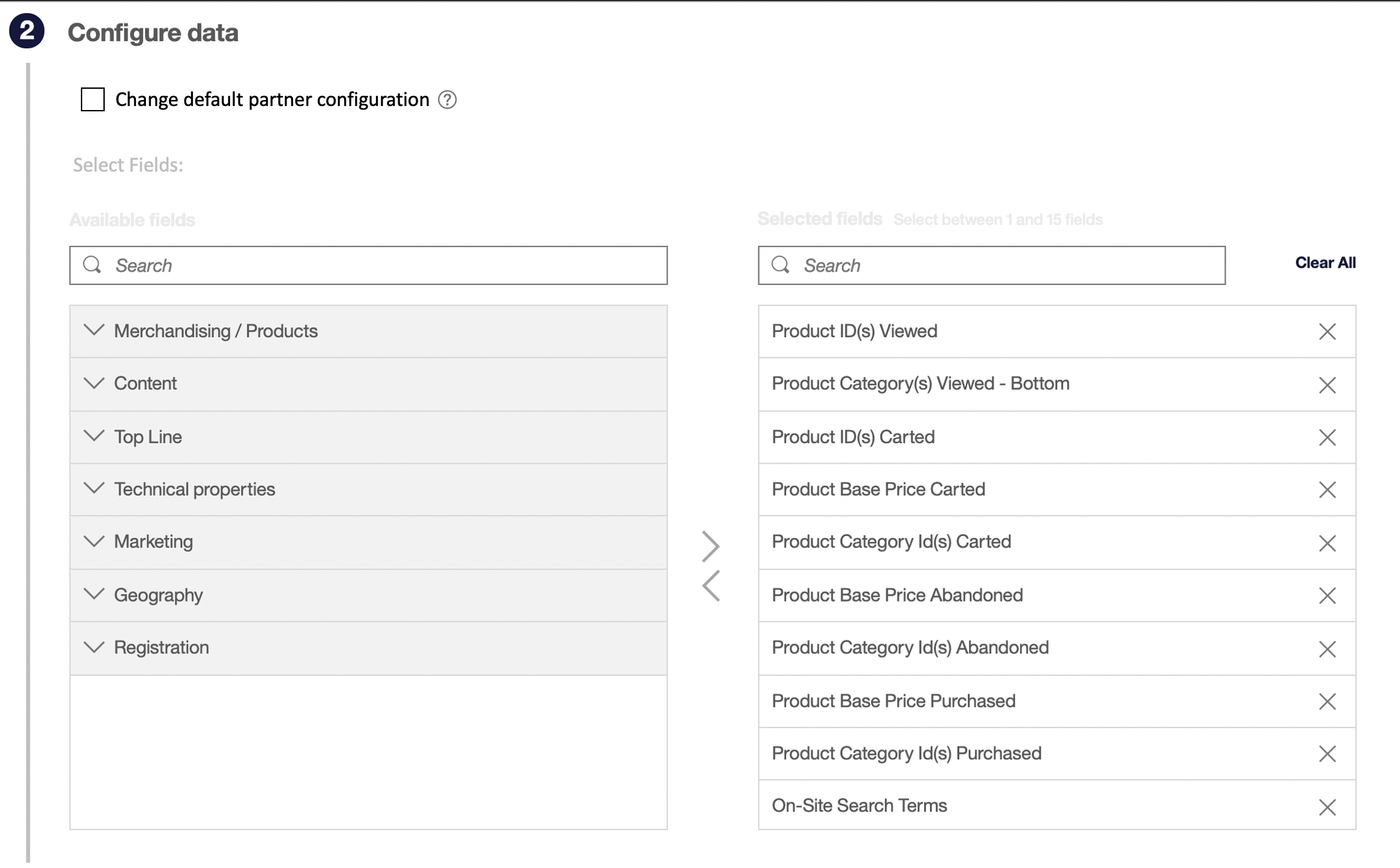Click magnifier icon in Available fields search

[x=92, y=264]
